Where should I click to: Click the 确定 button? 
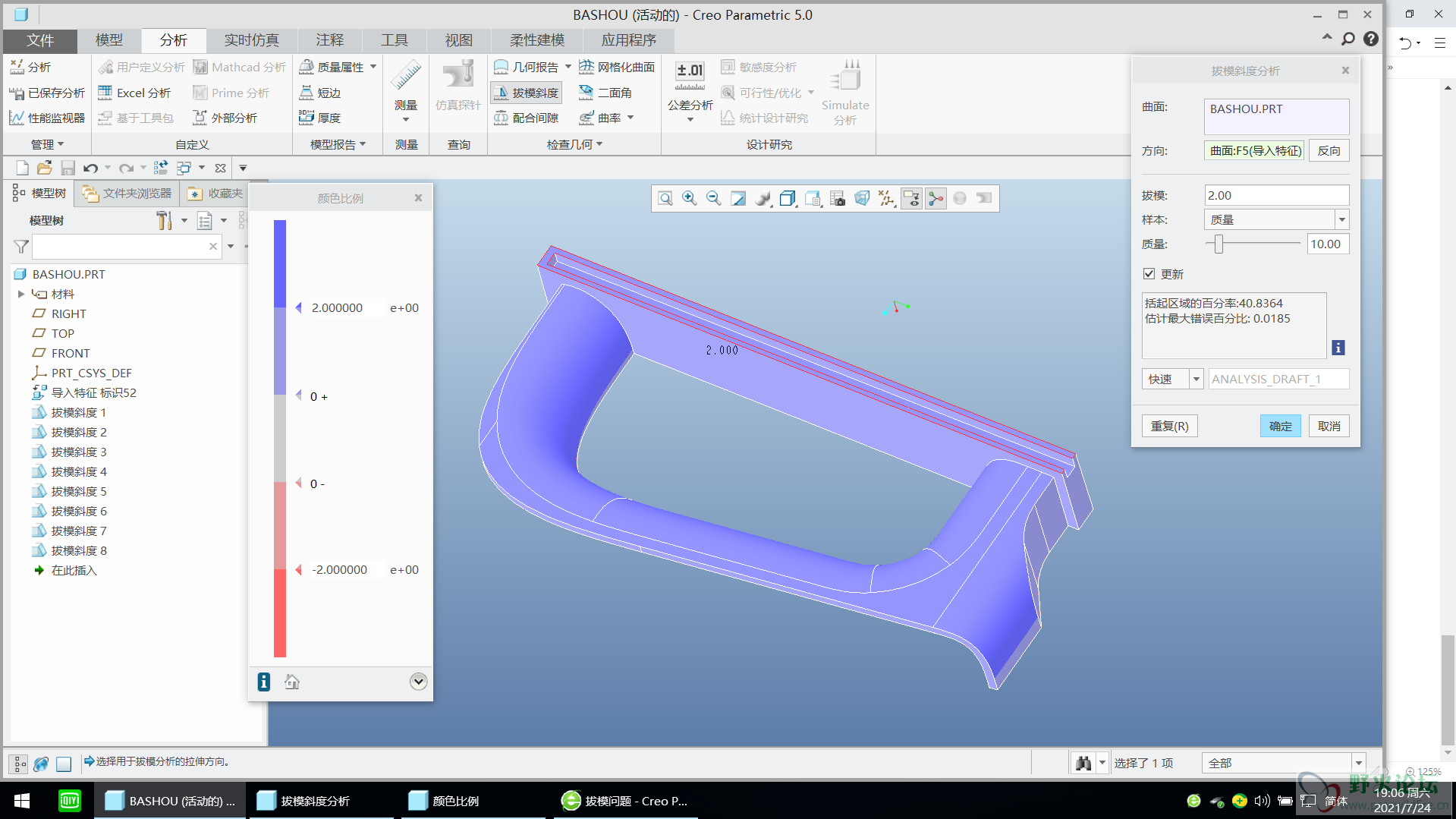[x=1281, y=426]
